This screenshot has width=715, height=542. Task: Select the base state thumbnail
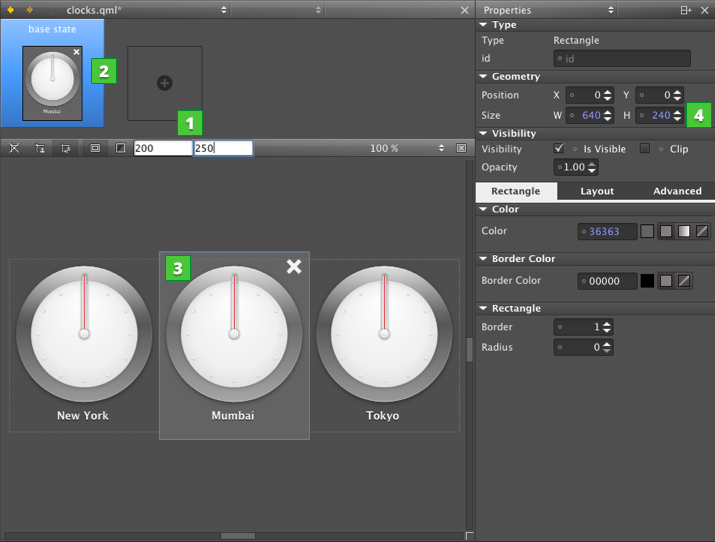tap(52, 83)
